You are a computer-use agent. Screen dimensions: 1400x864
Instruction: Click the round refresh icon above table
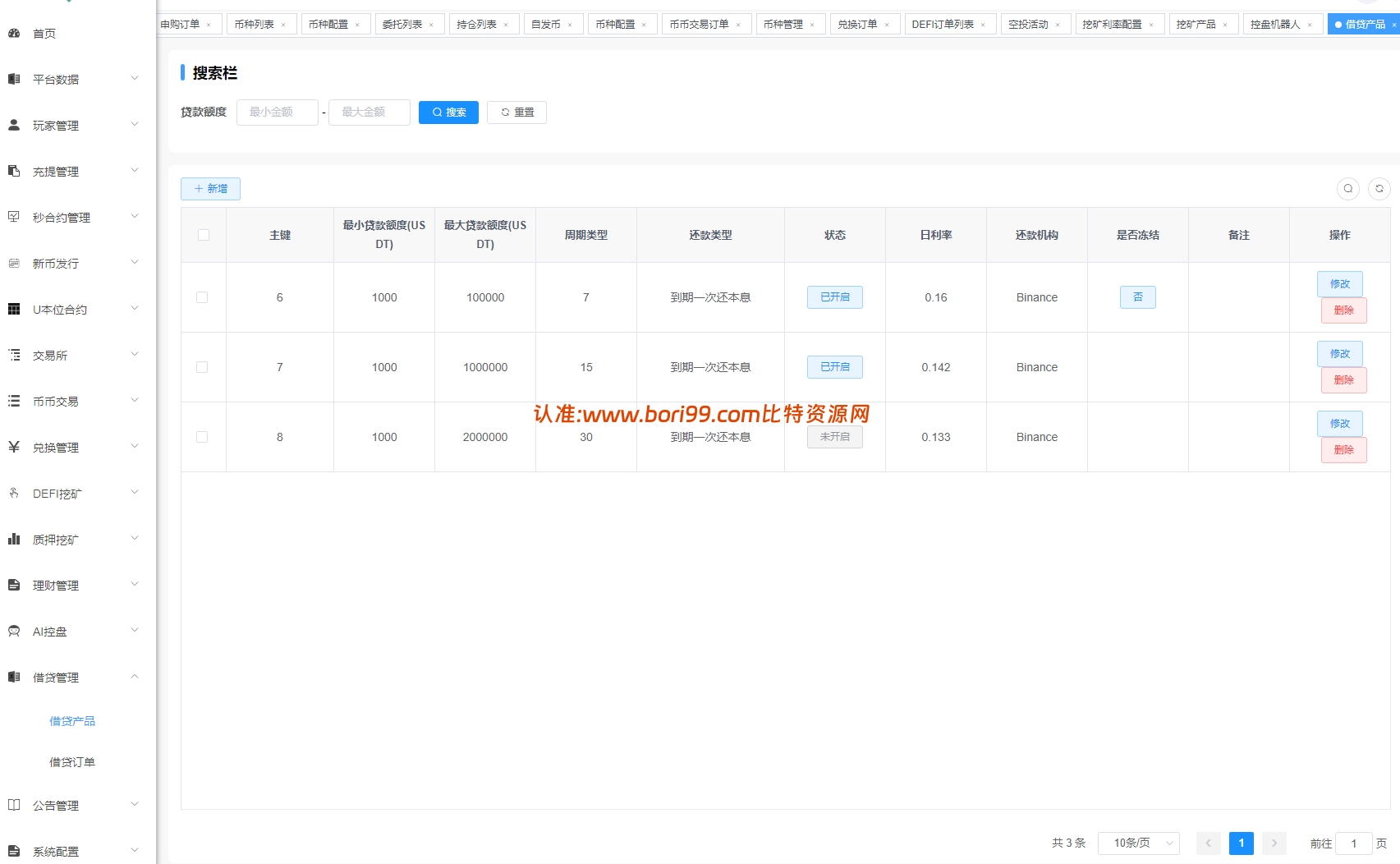tap(1379, 189)
